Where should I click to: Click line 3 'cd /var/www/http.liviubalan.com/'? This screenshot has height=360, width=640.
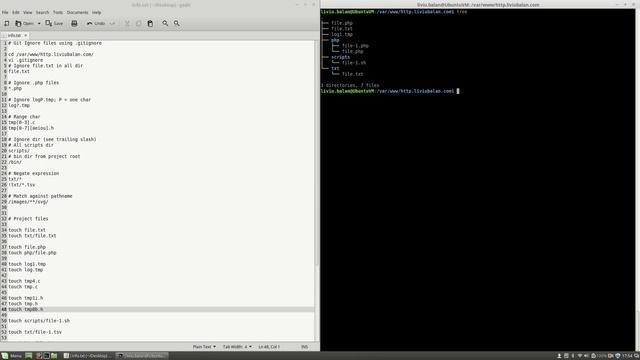click(51, 54)
